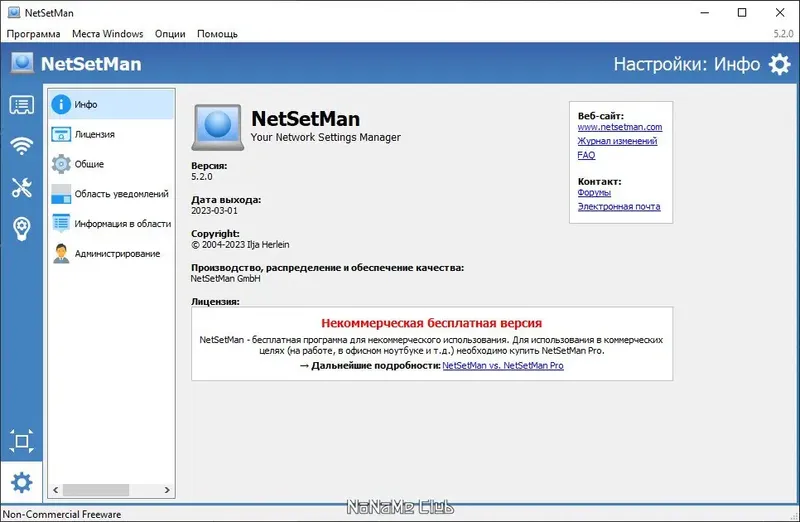This screenshot has width=800, height=522.
Task: Click the Область уведомлений tray icon
Action: pyautogui.click(x=61, y=194)
